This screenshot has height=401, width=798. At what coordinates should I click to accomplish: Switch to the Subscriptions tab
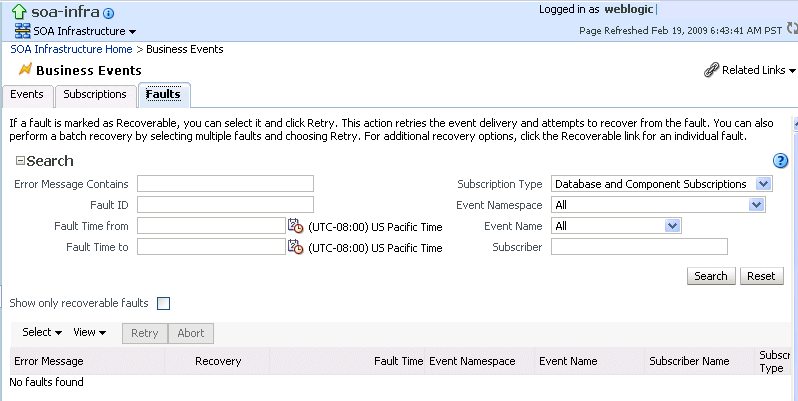tap(95, 95)
